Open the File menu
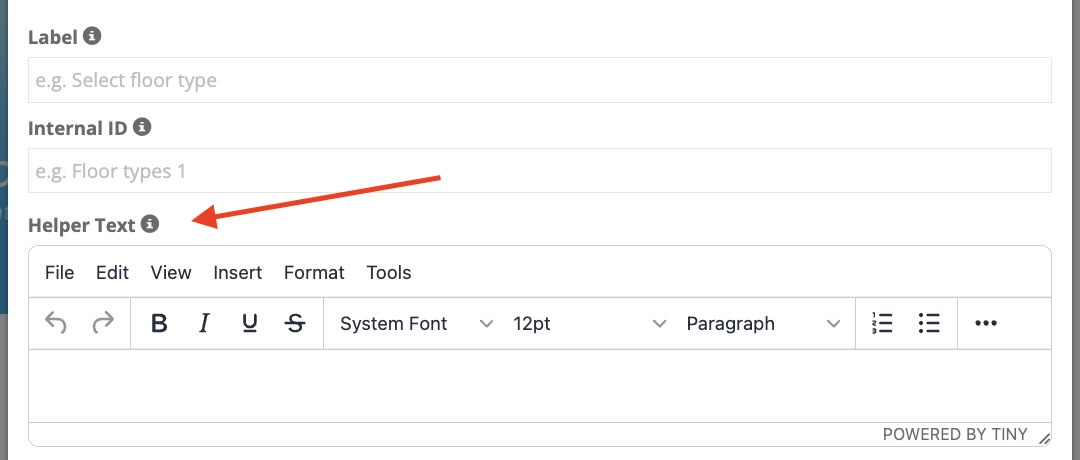The height and width of the screenshot is (460, 1080). tap(60, 273)
